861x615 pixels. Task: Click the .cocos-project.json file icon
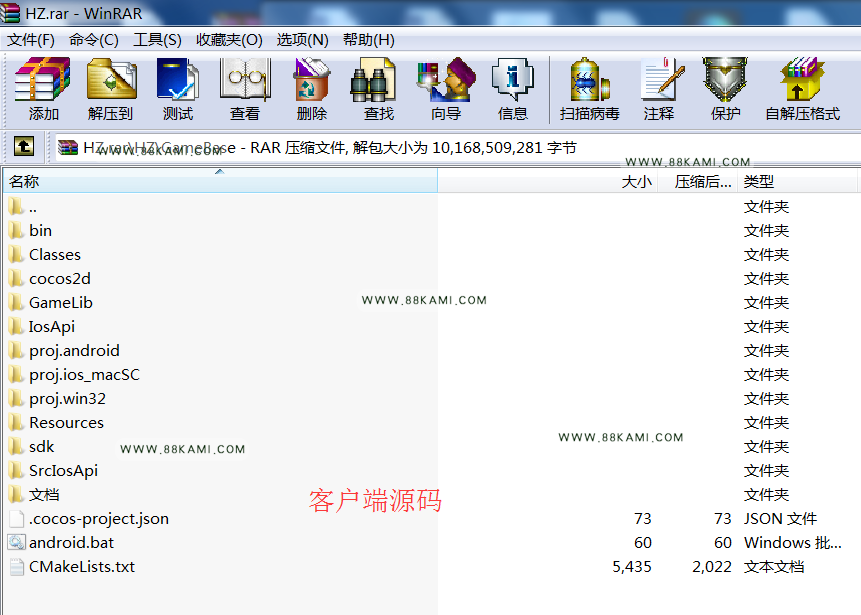tap(16, 519)
